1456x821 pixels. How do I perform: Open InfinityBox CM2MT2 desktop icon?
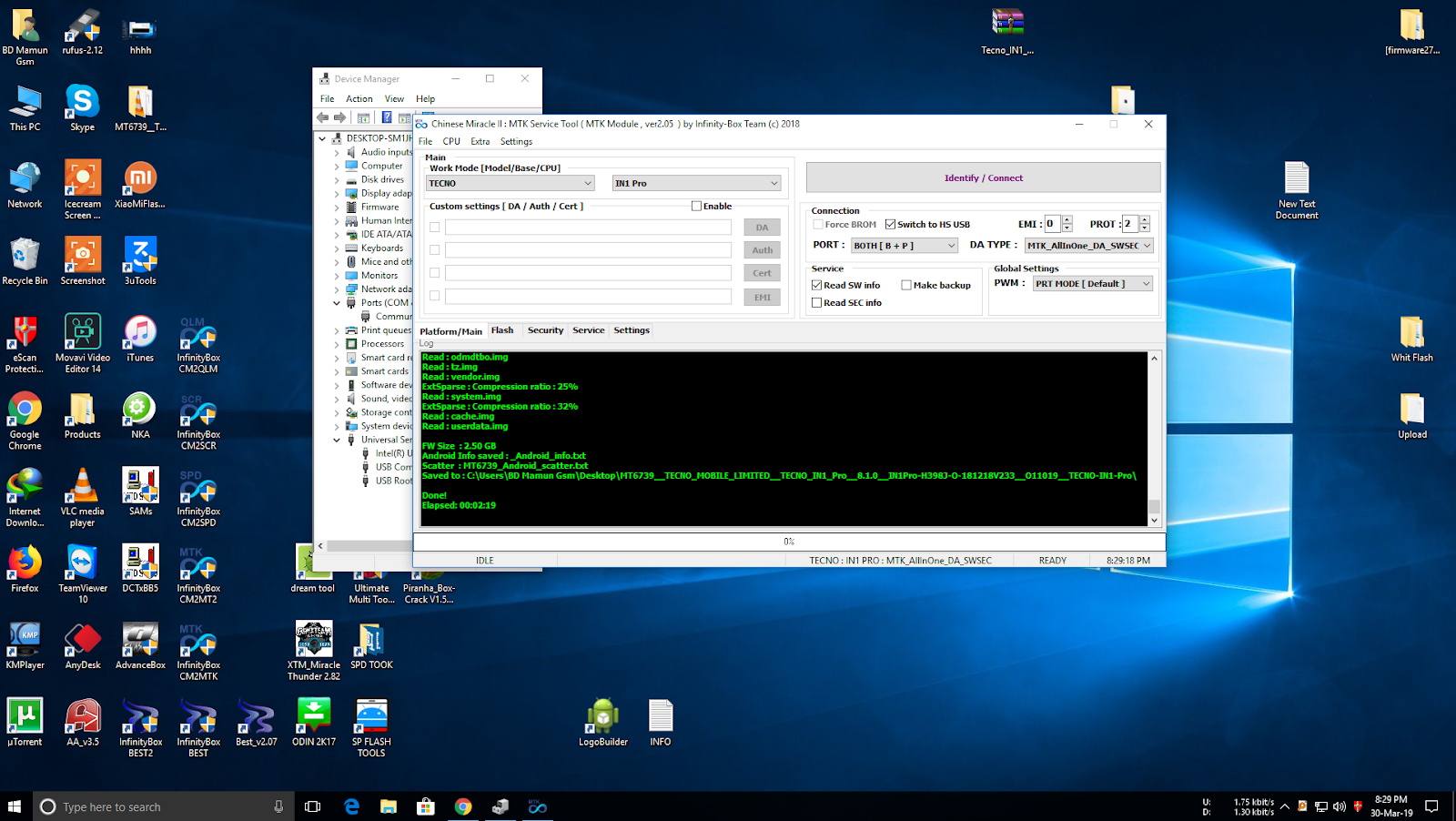coord(198,575)
